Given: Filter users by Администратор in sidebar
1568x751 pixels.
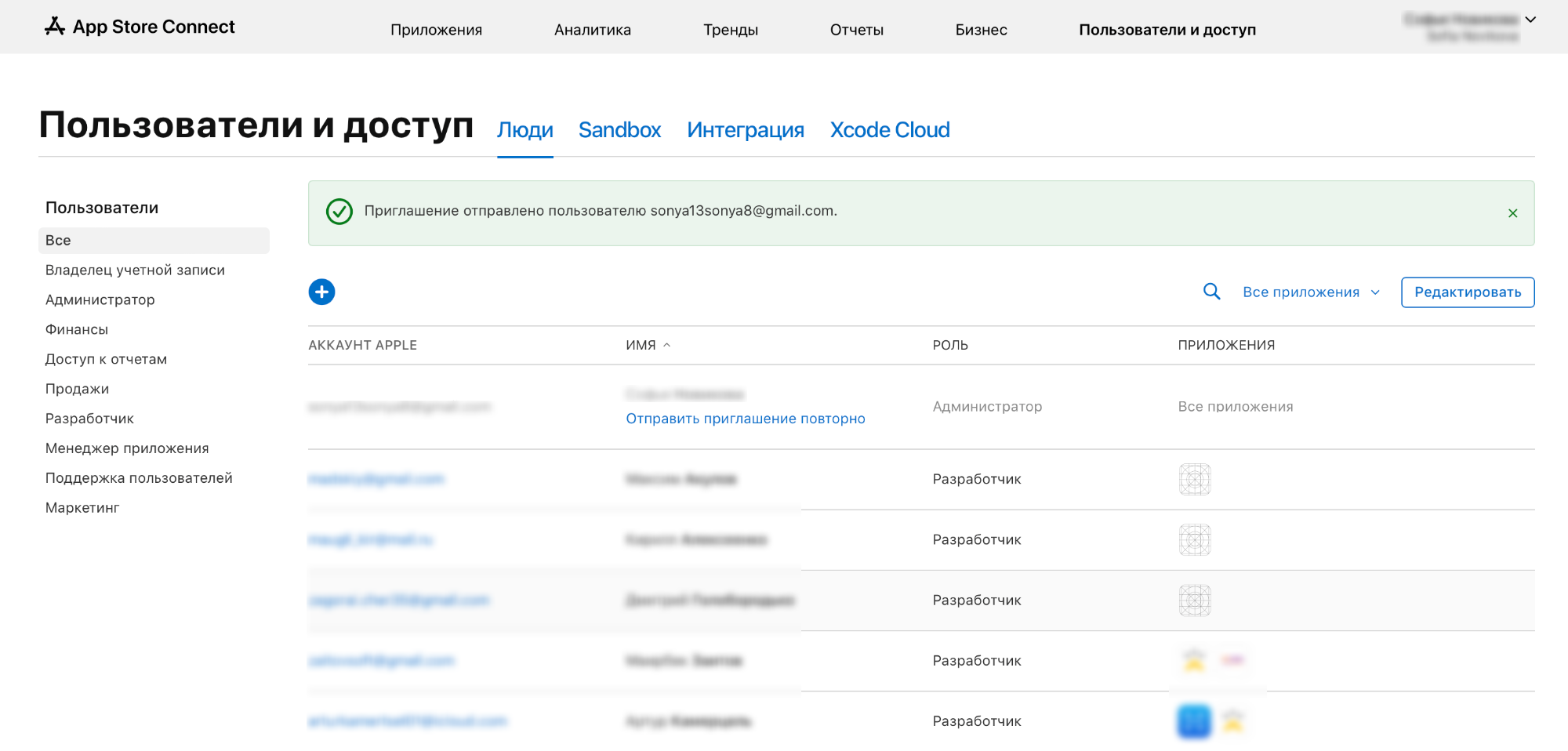Looking at the screenshot, I should [100, 300].
